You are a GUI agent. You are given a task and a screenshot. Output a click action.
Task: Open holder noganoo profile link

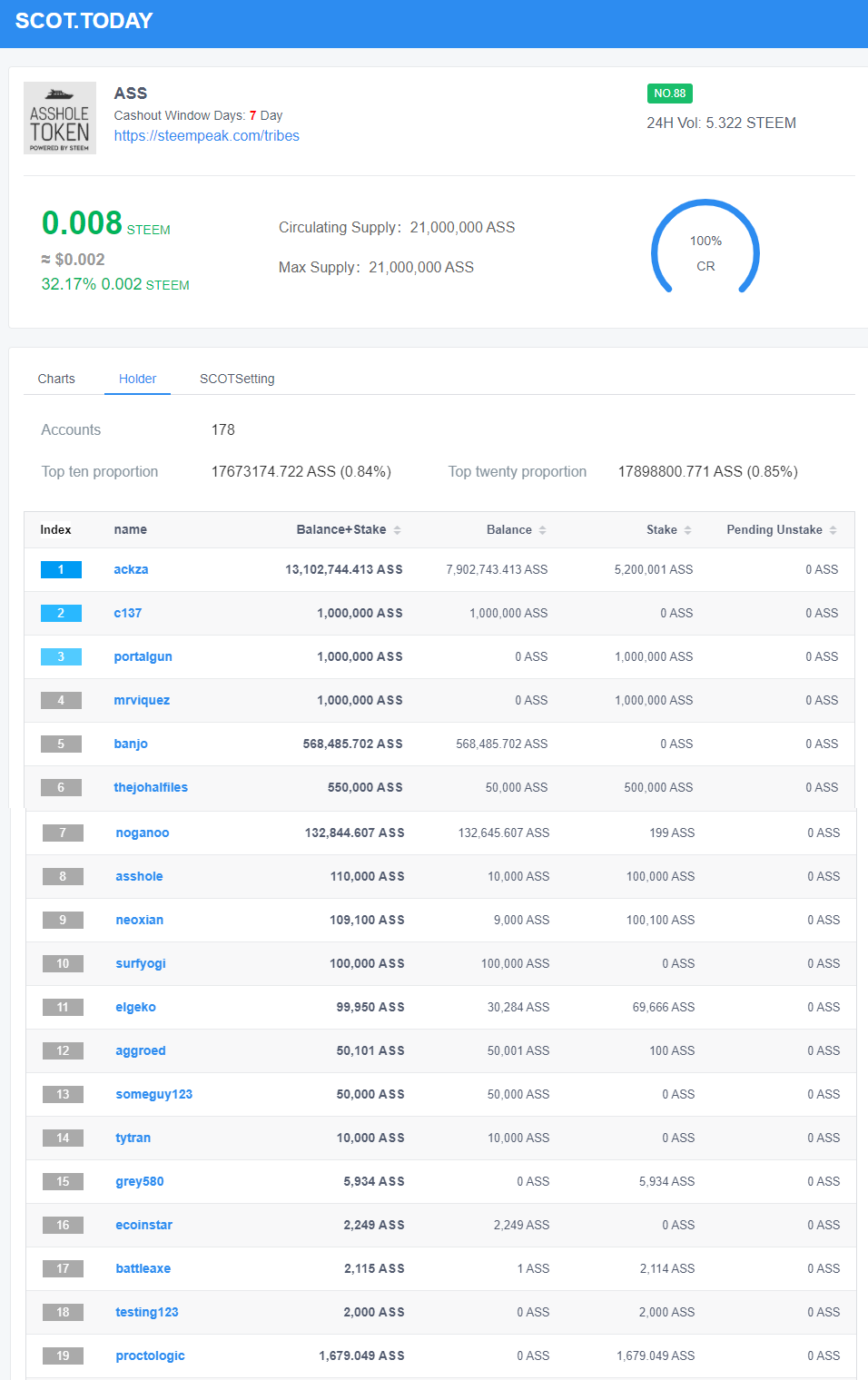point(143,833)
